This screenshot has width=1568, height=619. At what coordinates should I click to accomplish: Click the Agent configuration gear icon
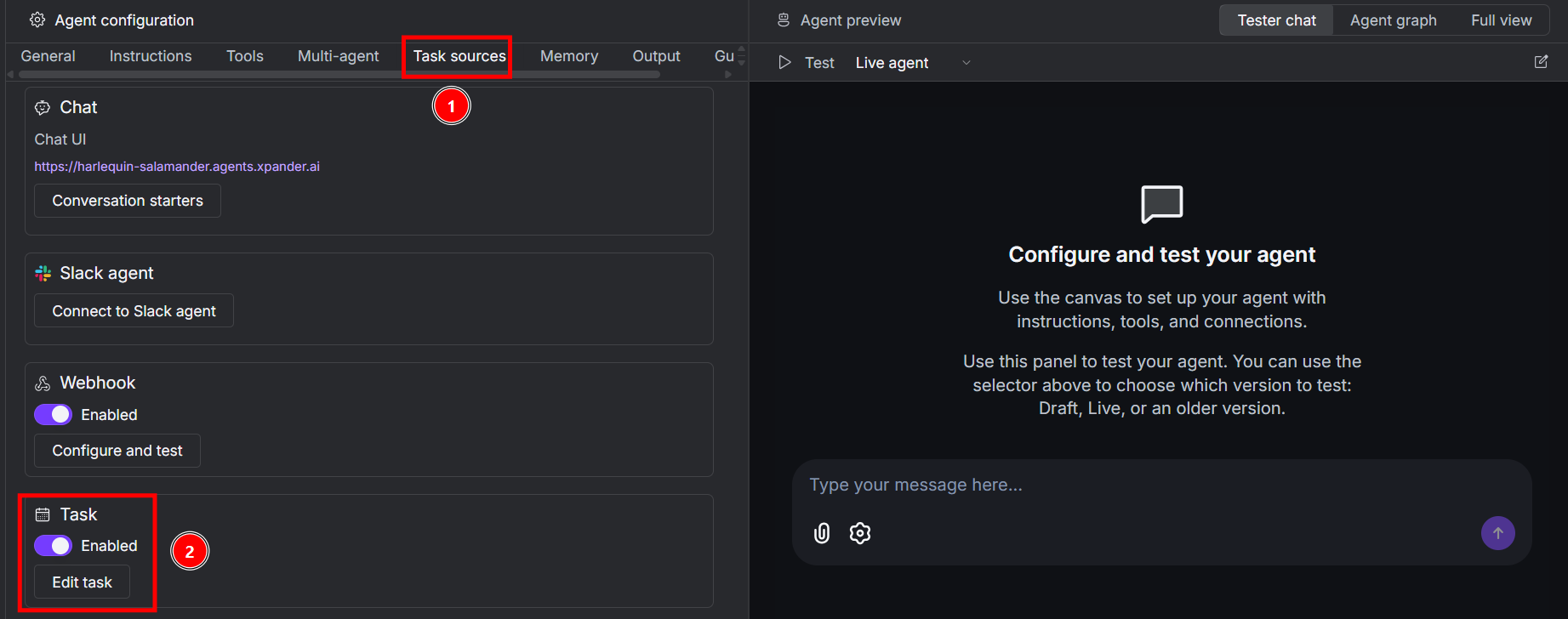(x=37, y=20)
